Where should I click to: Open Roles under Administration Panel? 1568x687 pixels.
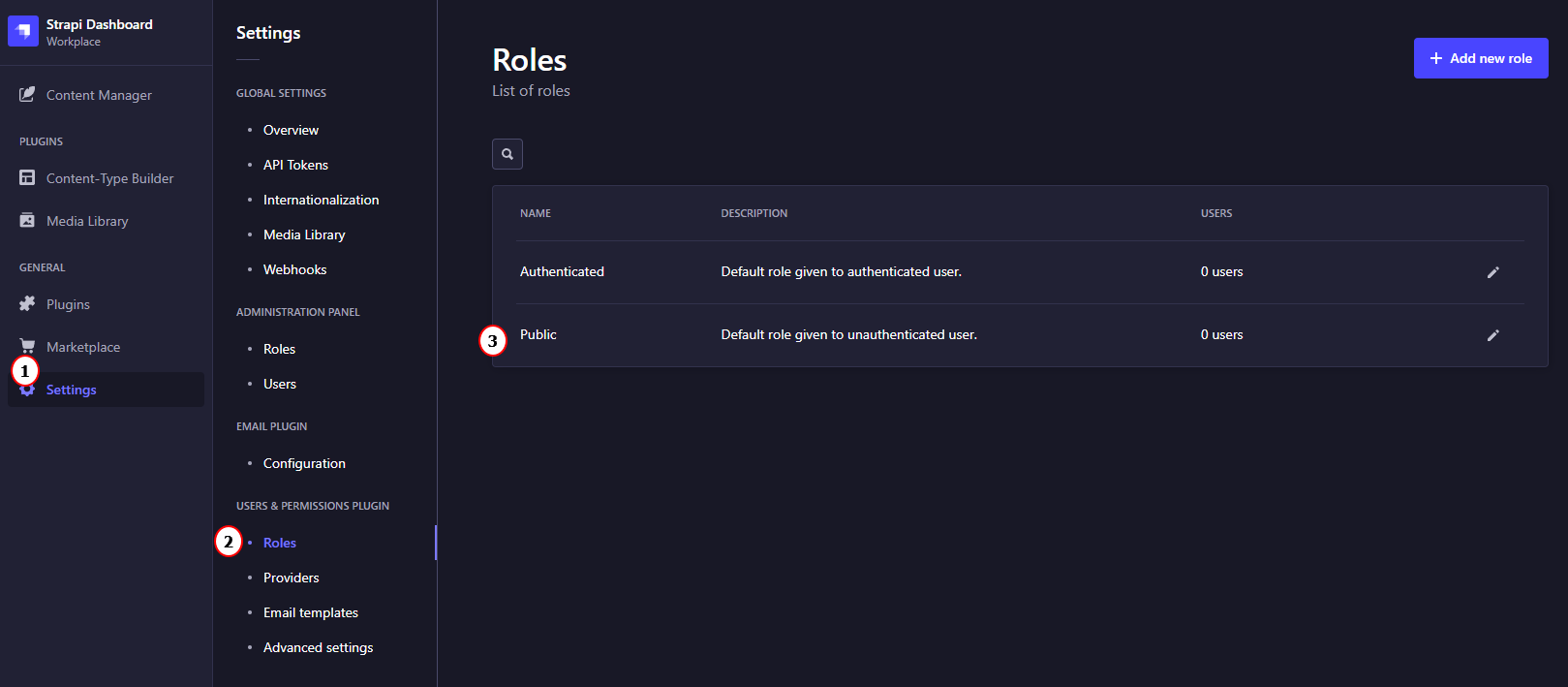click(x=279, y=349)
